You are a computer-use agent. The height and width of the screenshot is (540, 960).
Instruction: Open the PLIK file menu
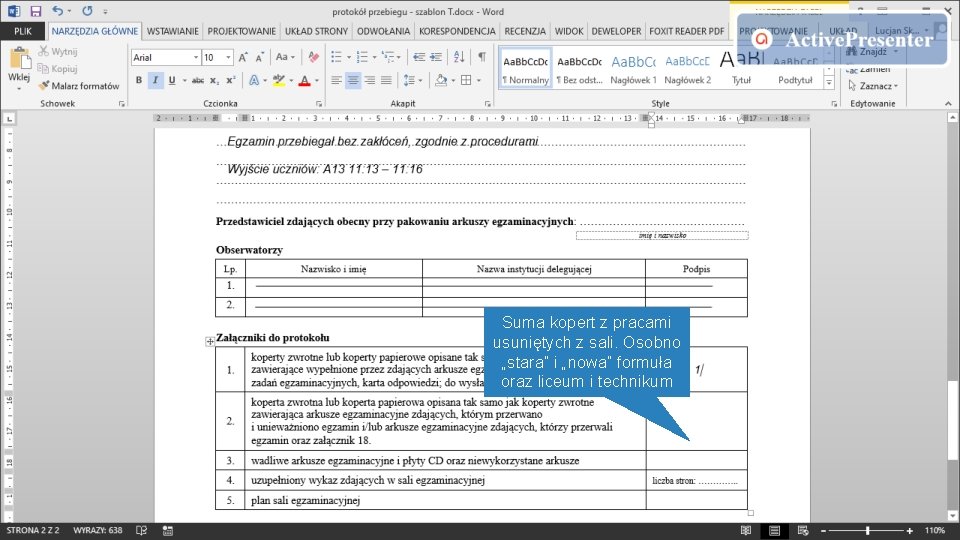click(23, 31)
